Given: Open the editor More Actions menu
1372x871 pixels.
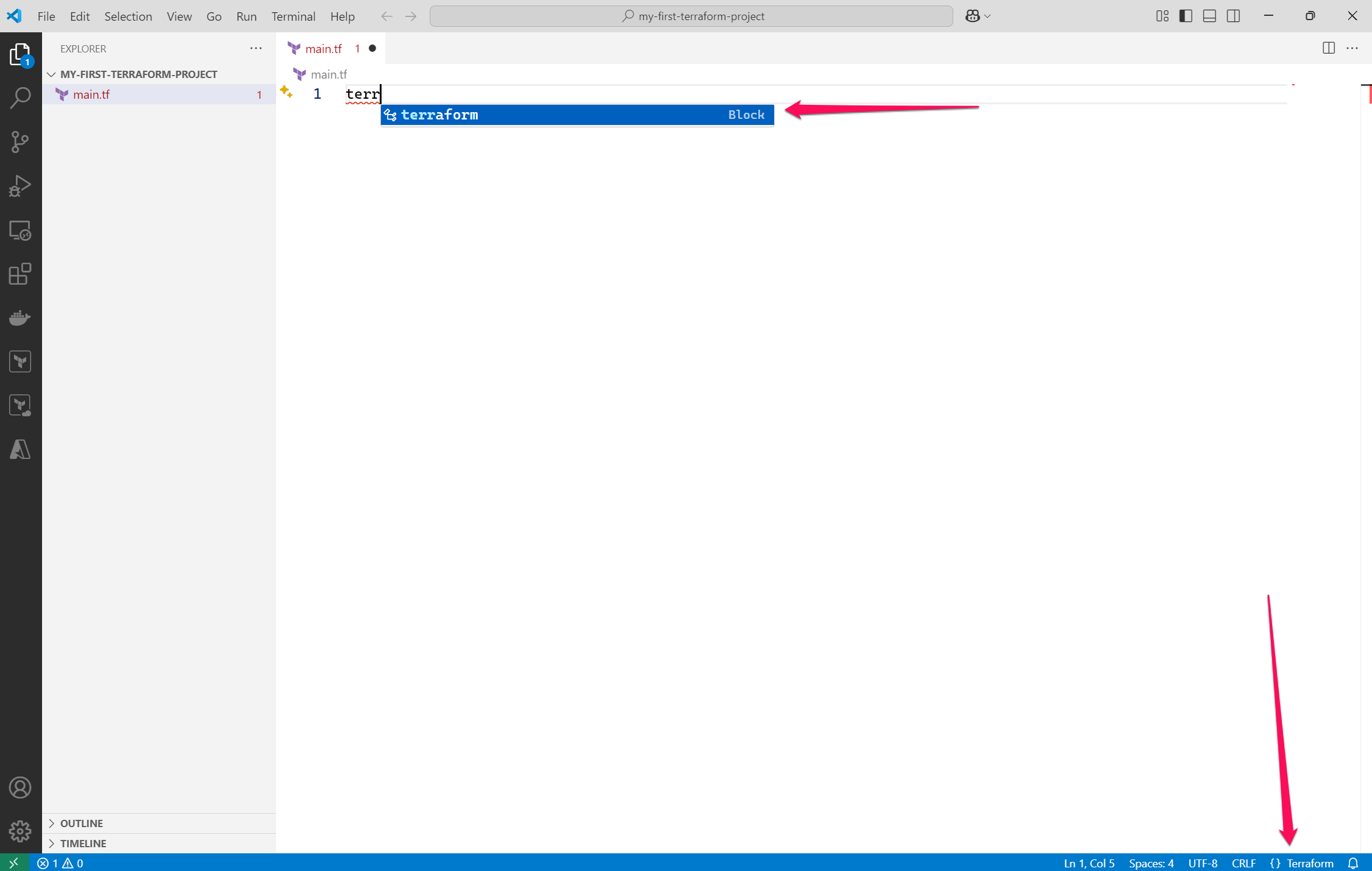Looking at the screenshot, I should click(1352, 48).
